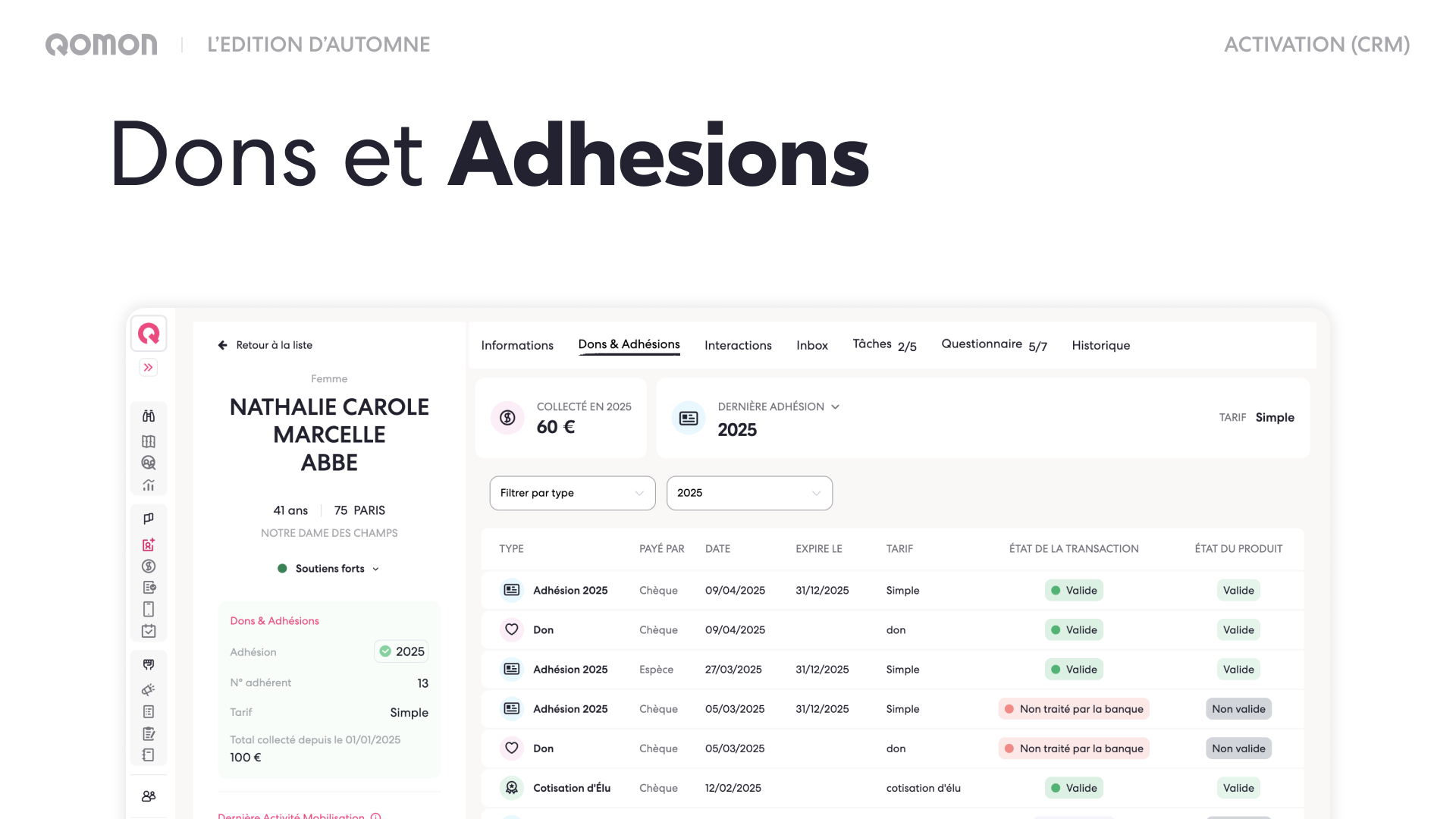Image resolution: width=1456 pixels, height=819 pixels.
Task: Open the megaphone icon in sidebar
Action: click(x=149, y=689)
